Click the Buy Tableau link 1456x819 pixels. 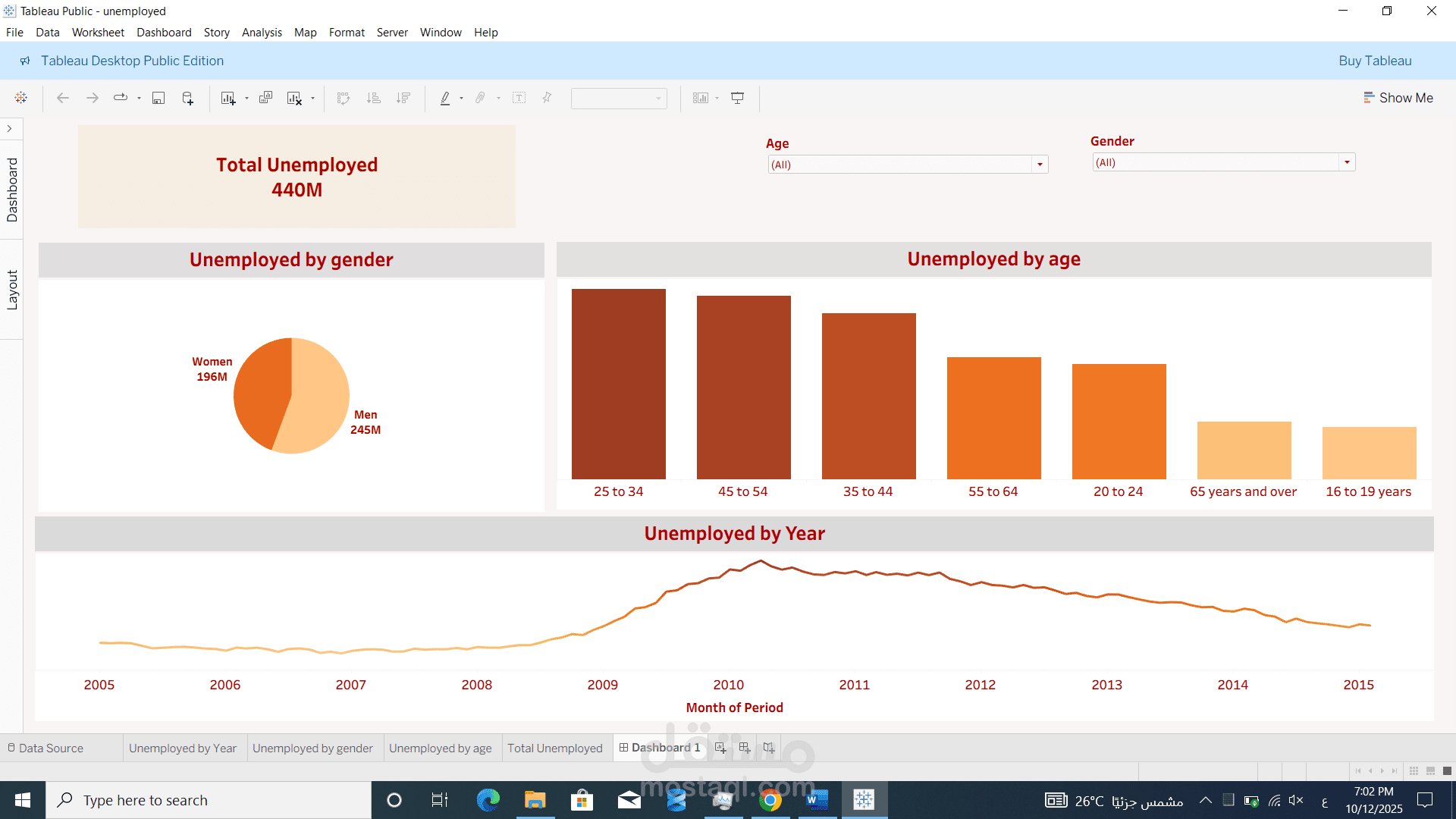point(1375,61)
